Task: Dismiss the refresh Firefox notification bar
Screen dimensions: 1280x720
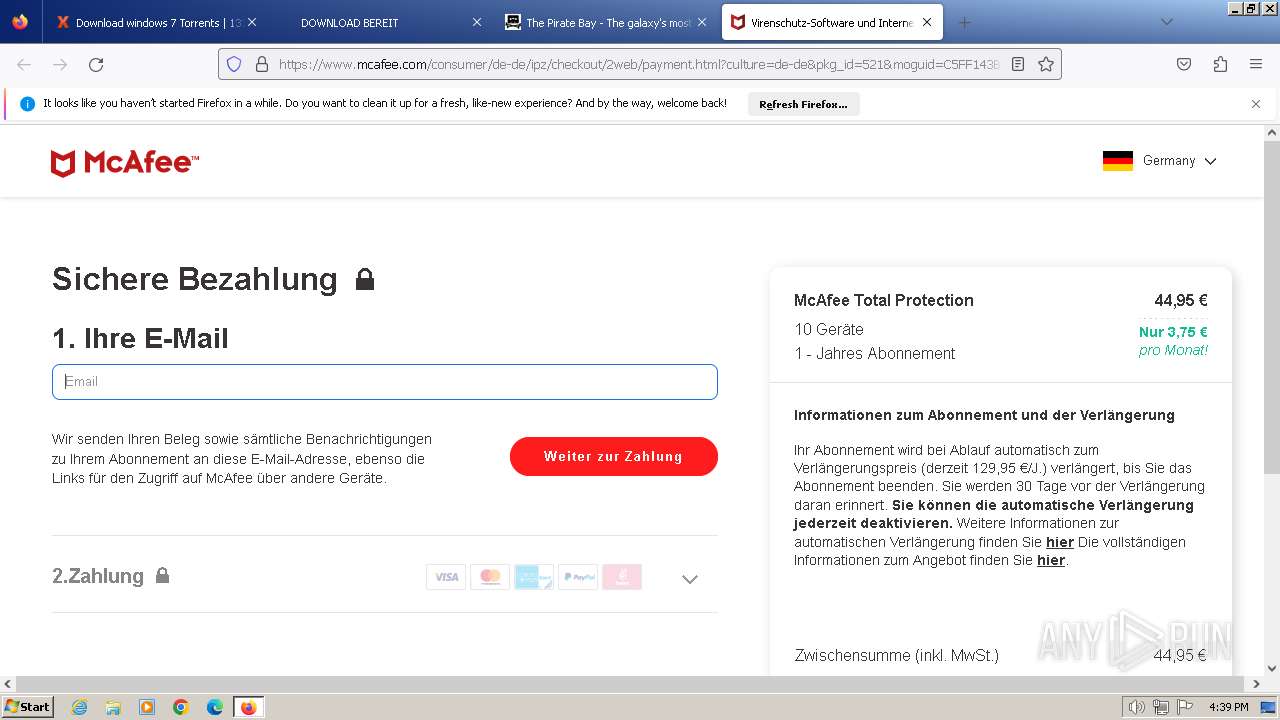Action: 1256,104
